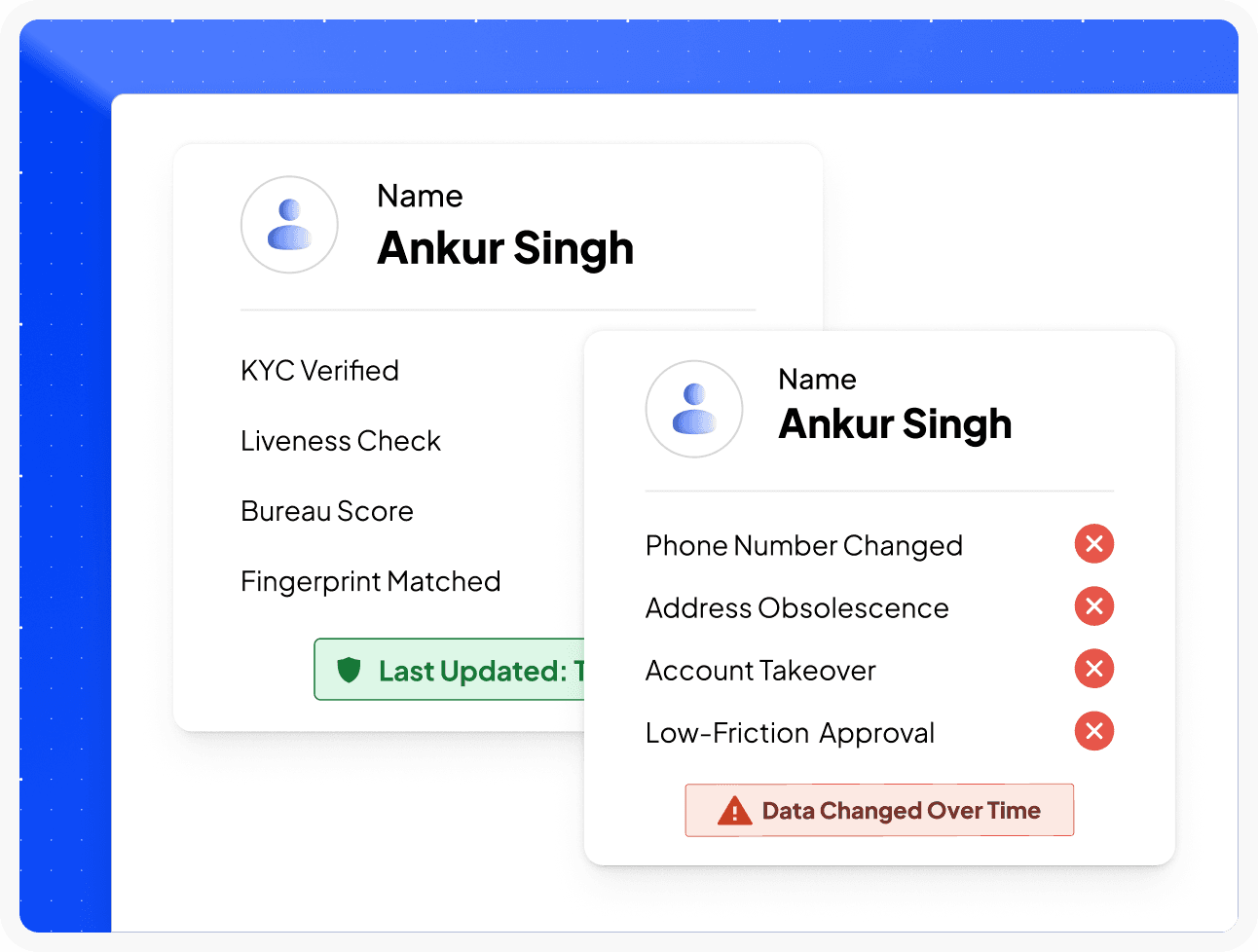Viewport: 1258px width, 952px height.
Task: Click the Data Changed Over Time badge
Action: 879,810
